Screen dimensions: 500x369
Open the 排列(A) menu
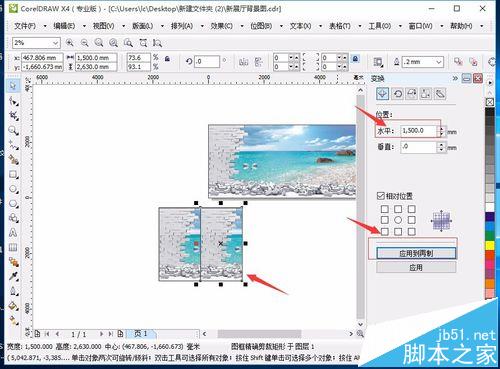coord(182,26)
